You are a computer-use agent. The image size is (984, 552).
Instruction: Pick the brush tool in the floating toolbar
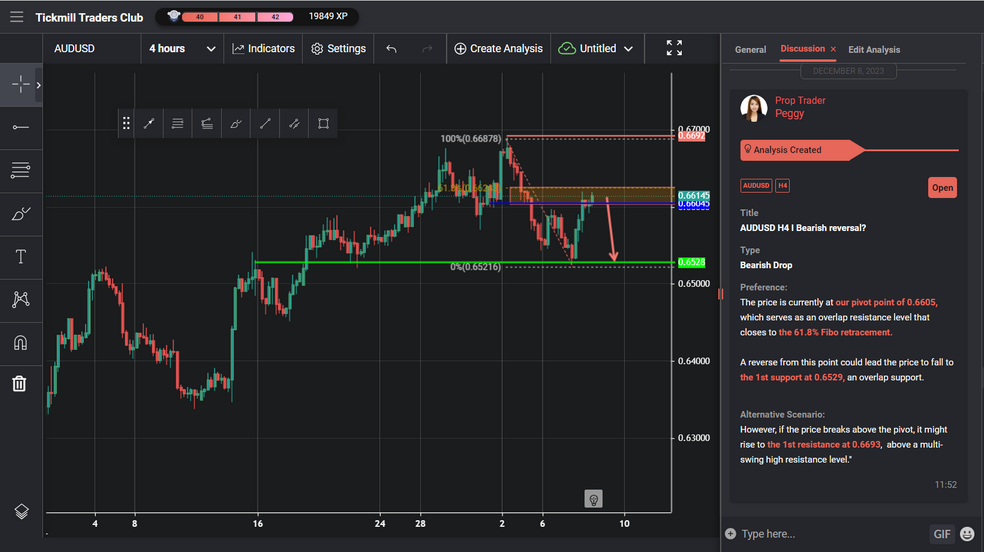[x=236, y=124]
